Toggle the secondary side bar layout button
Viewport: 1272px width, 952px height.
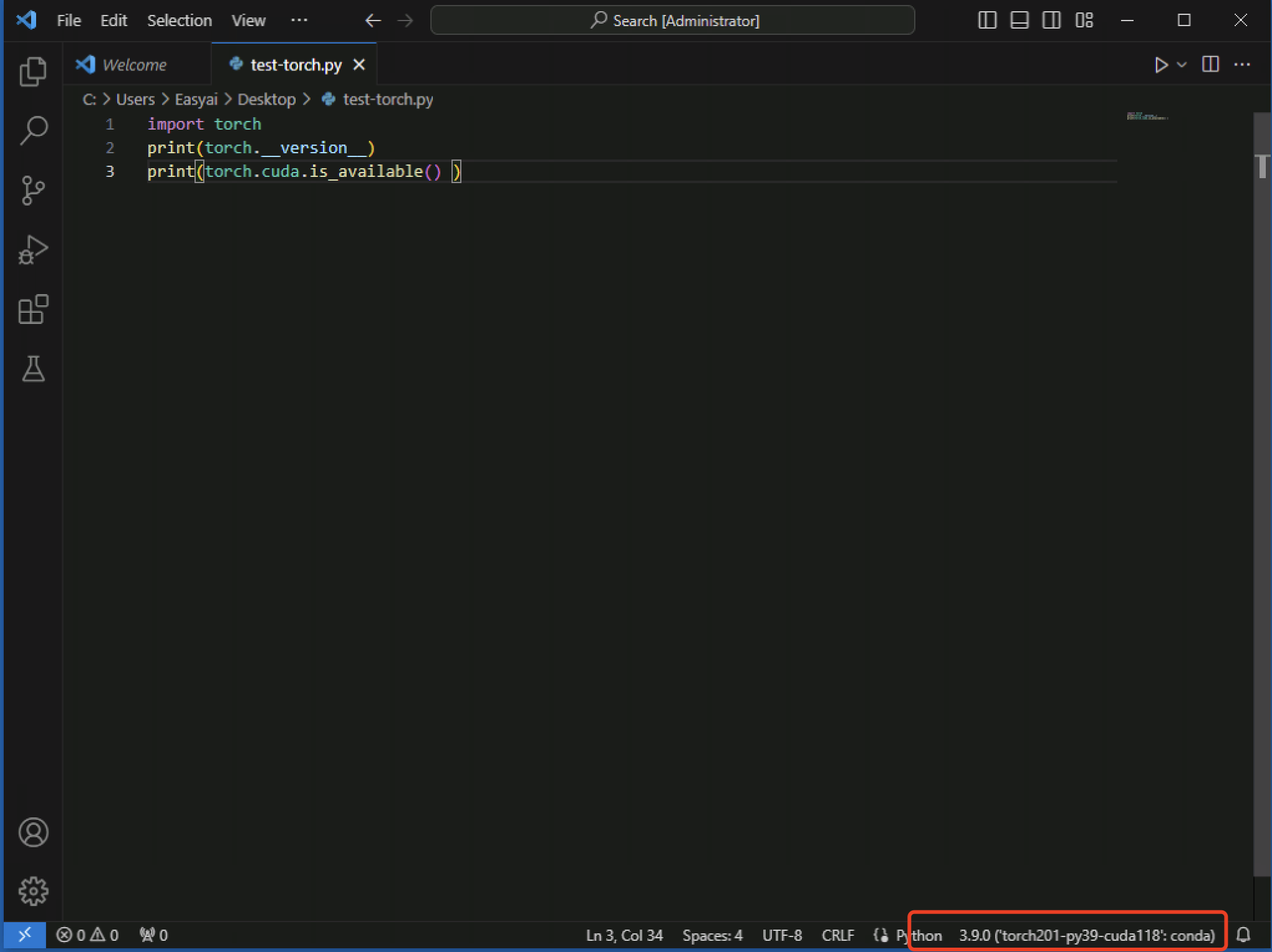coord(1051,20)
